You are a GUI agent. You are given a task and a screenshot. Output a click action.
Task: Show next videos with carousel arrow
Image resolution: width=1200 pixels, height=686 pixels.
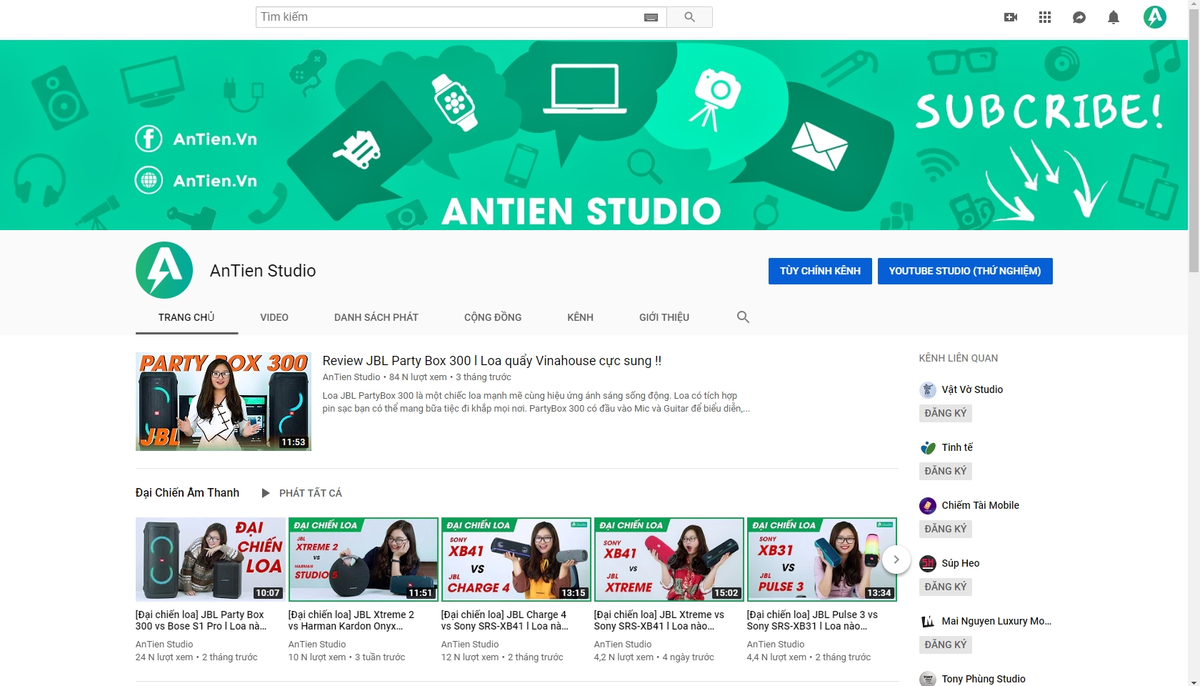click(x=896, y=559)
